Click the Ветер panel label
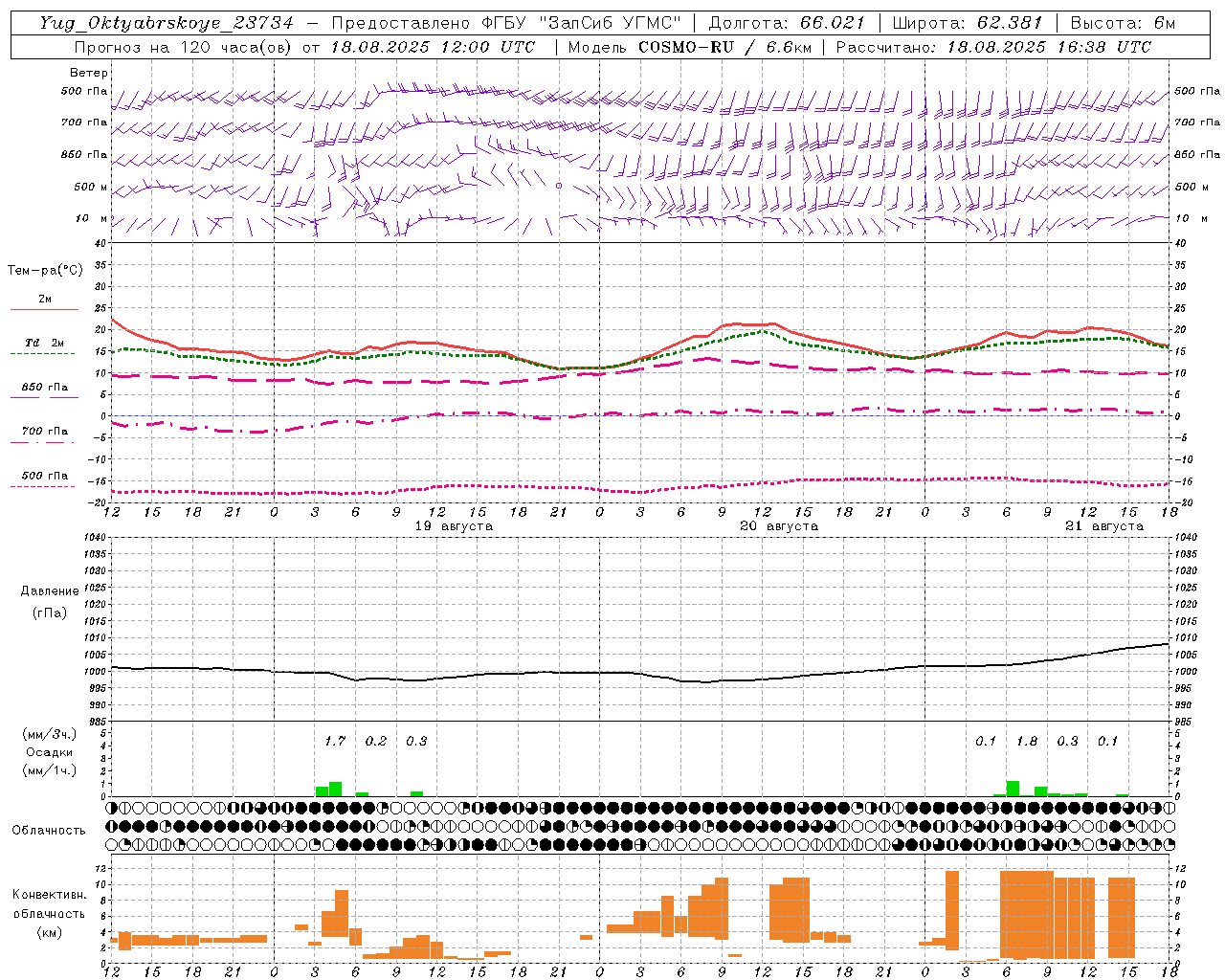The width and height of the screenshot is (1225, 980). (x=88, y=73)
